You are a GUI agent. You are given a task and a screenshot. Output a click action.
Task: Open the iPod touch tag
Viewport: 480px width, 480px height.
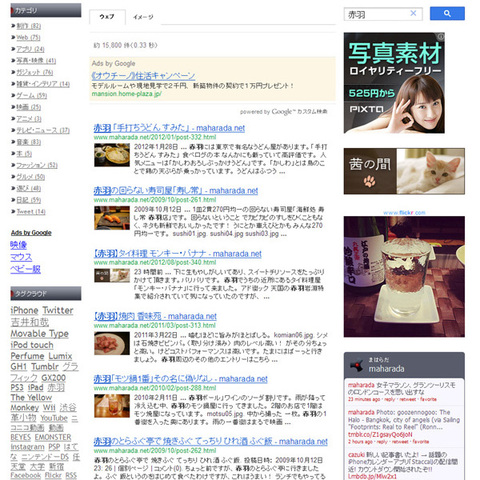[x=32, y=345]
